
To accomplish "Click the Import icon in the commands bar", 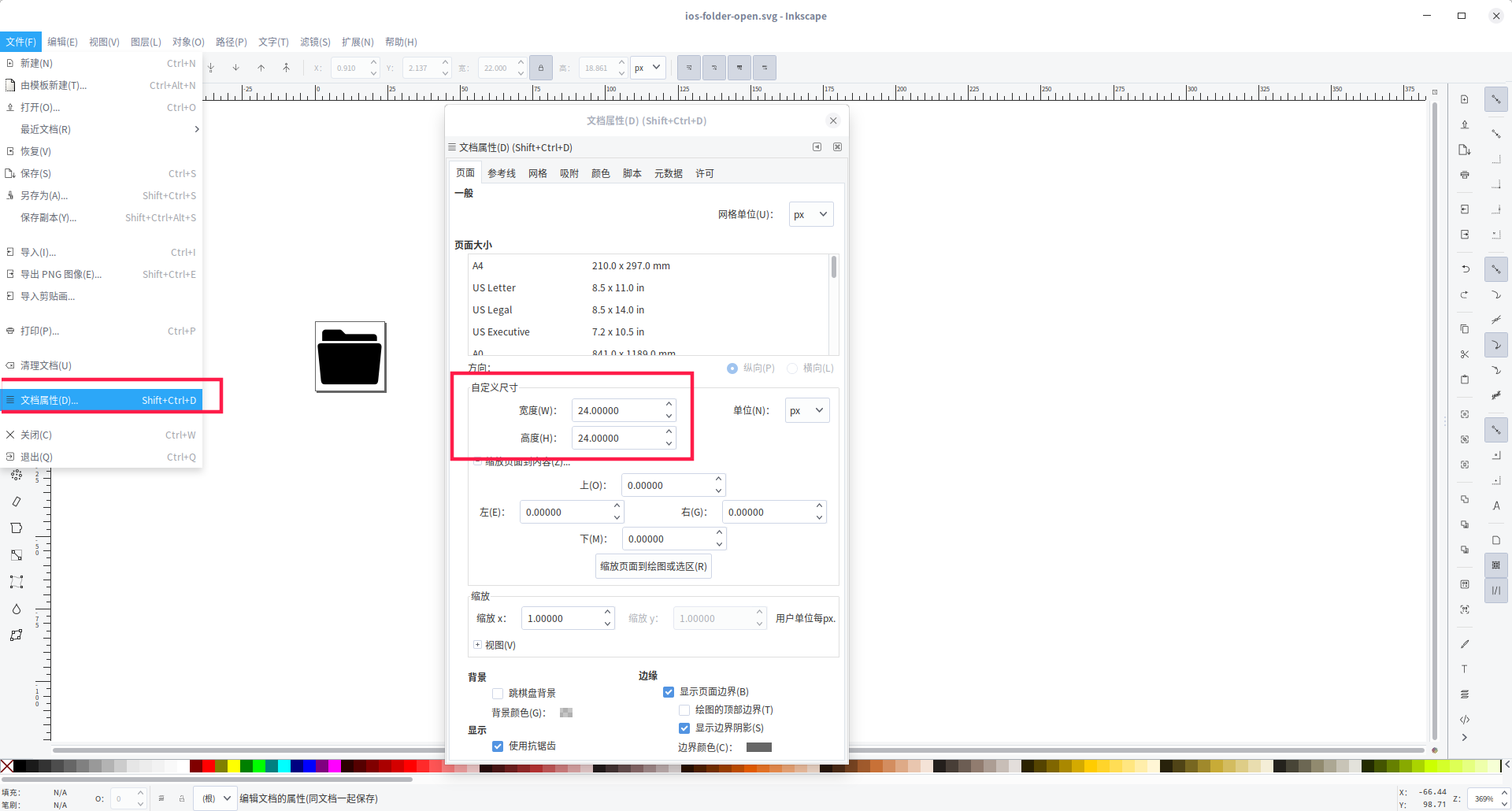I will pyautogui.click(x=1465, y=209).
